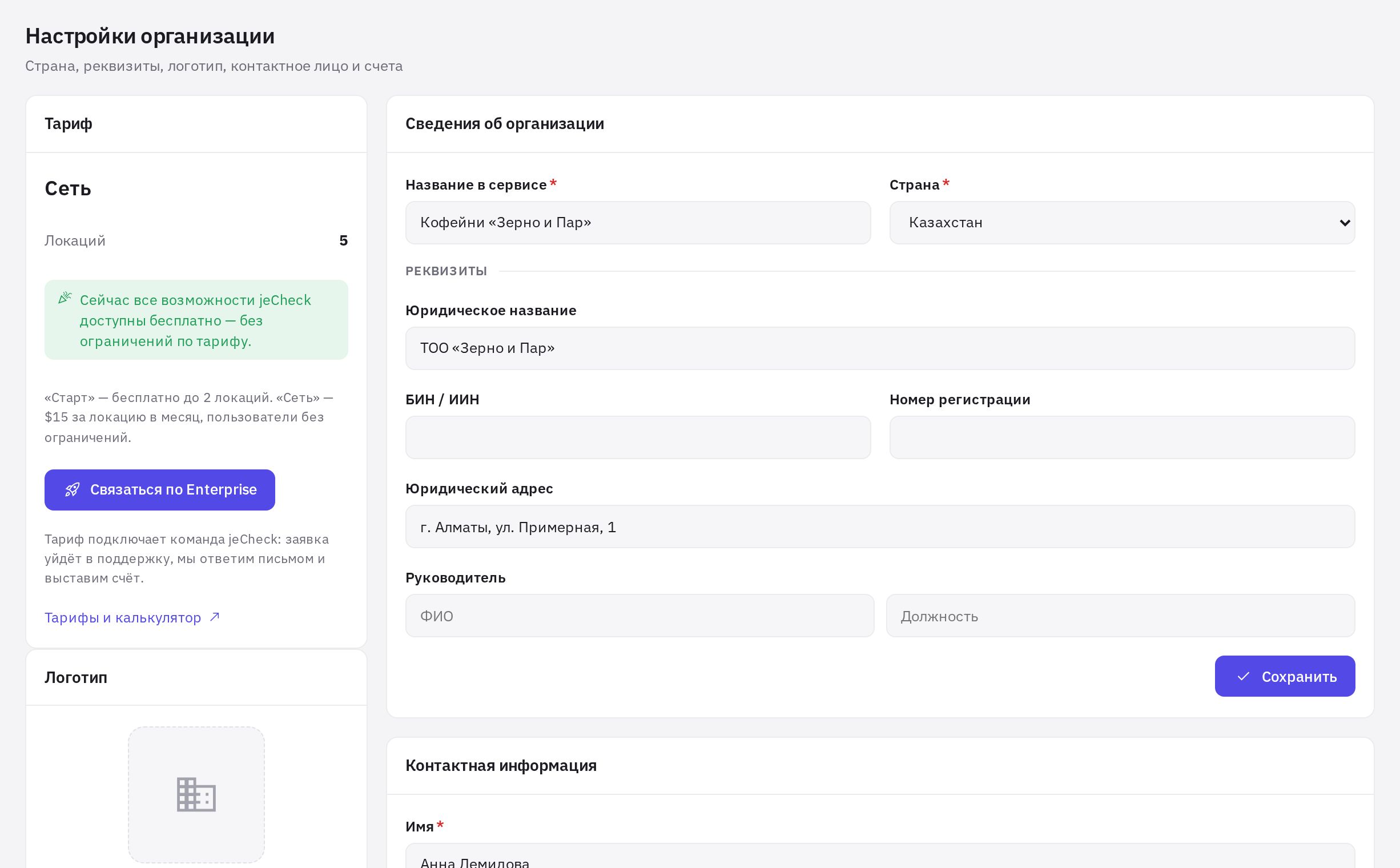Viewport: 1400px width, 868px height.
Task: Click the Контактная информация card title
Action: (x=501, y=766)
